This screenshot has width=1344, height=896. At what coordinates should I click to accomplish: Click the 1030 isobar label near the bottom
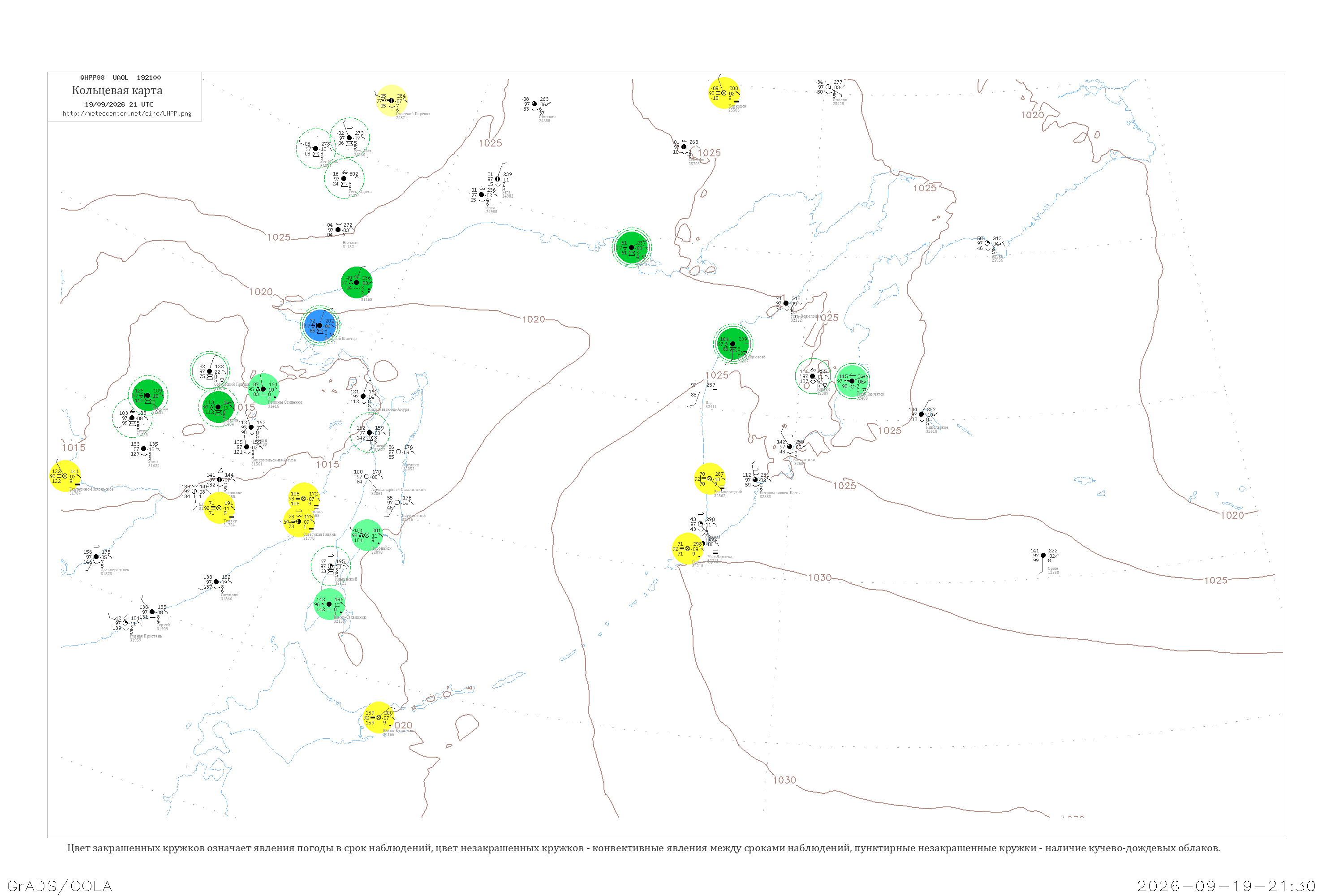784,780
